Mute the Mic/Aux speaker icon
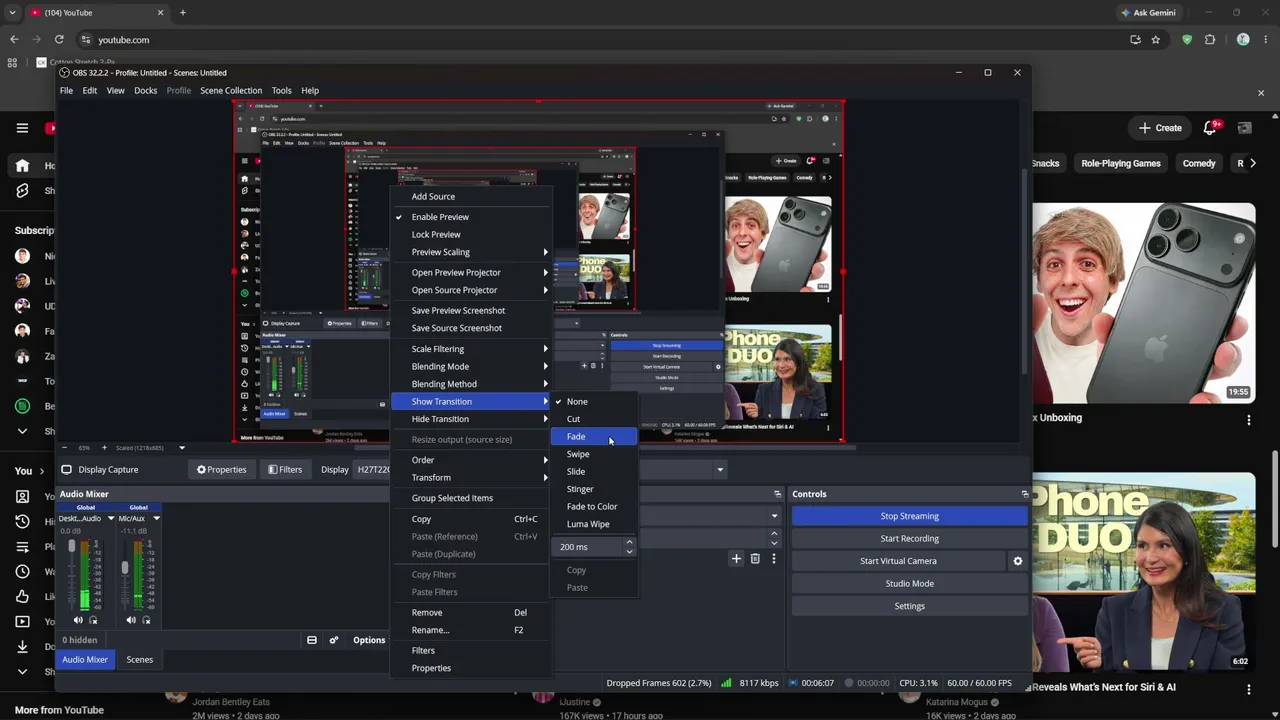 (131, 620)
